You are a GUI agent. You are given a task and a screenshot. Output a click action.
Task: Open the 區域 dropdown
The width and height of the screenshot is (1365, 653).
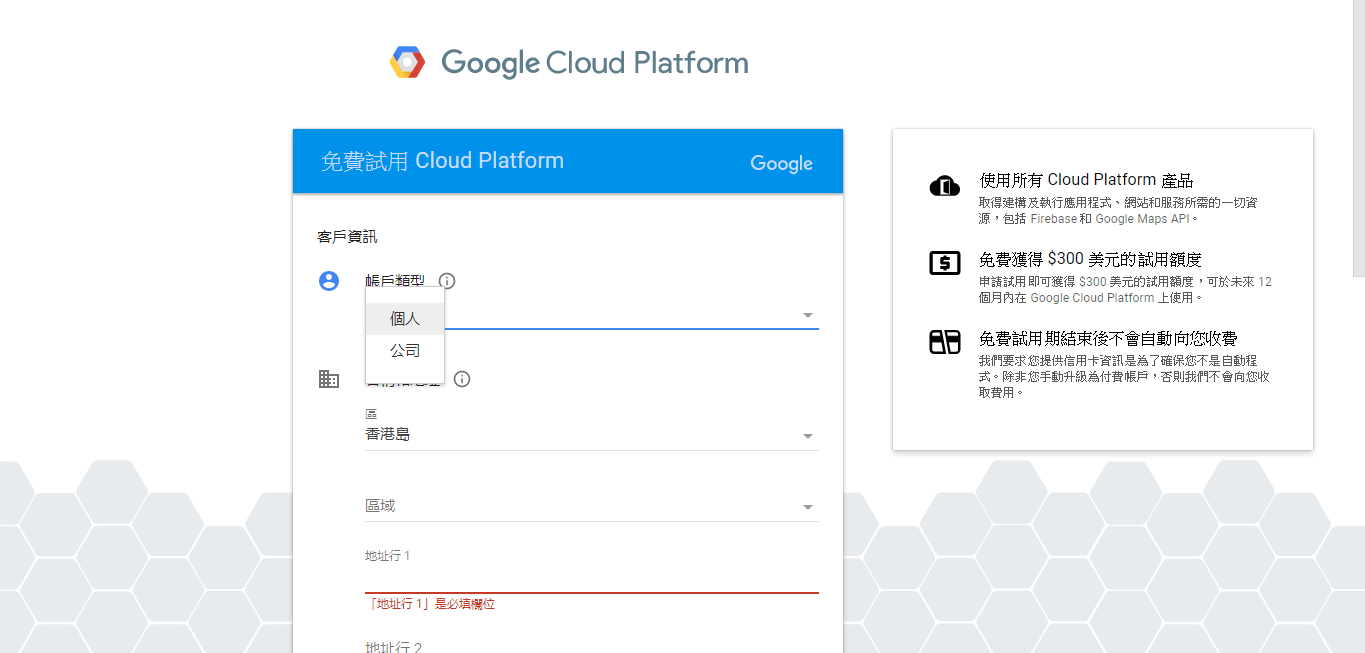(x=592, y=506)
